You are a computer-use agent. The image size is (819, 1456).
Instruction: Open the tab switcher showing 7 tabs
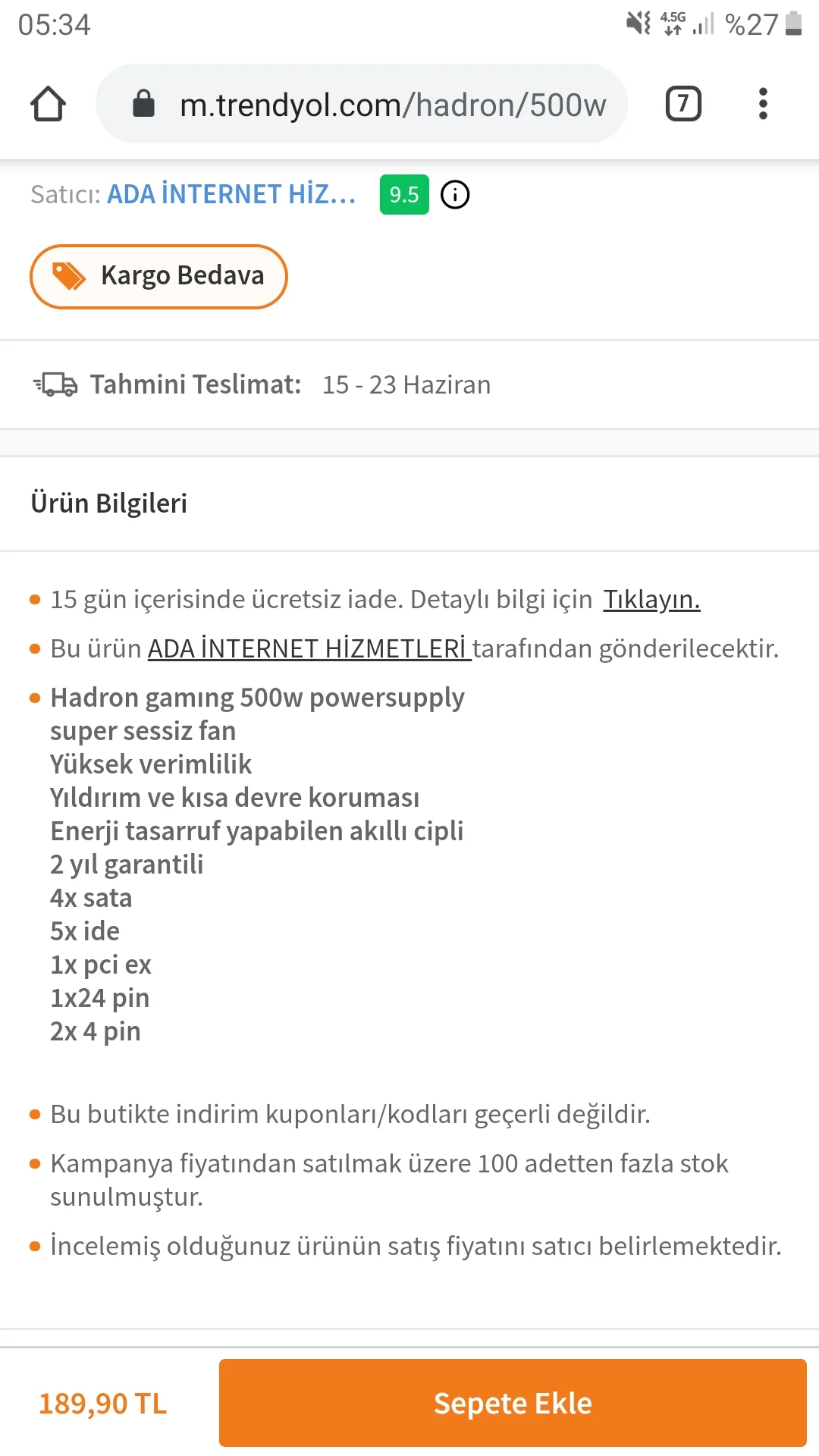682,104
